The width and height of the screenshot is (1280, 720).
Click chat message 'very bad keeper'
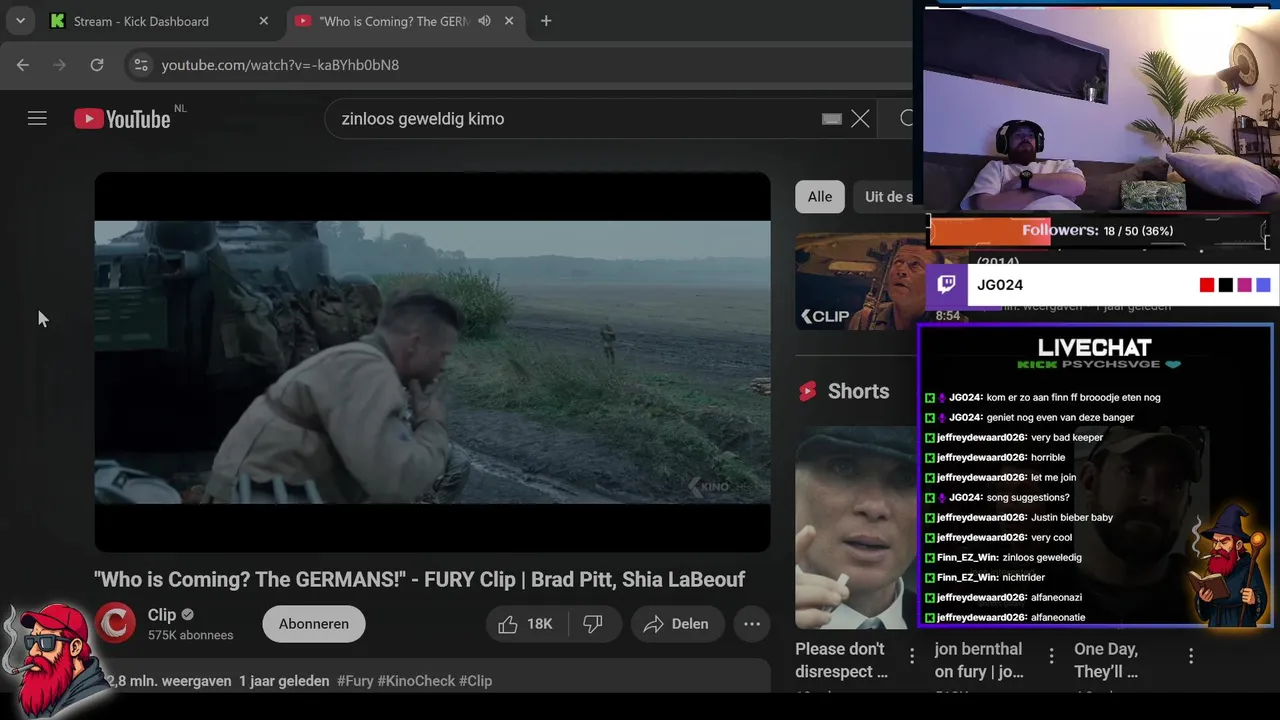coord(1066,437)
